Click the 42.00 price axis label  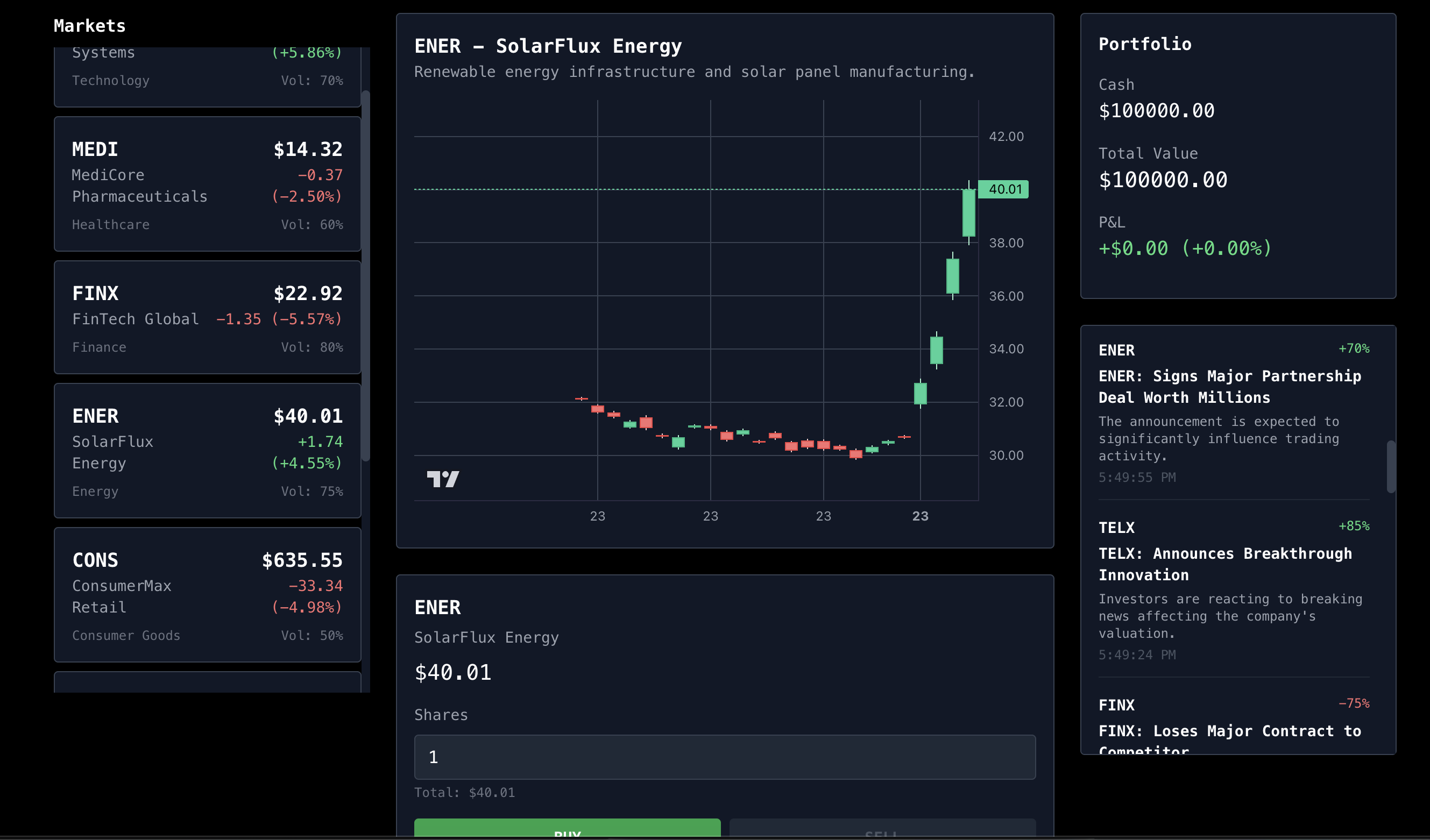[x=1006, y=137]
